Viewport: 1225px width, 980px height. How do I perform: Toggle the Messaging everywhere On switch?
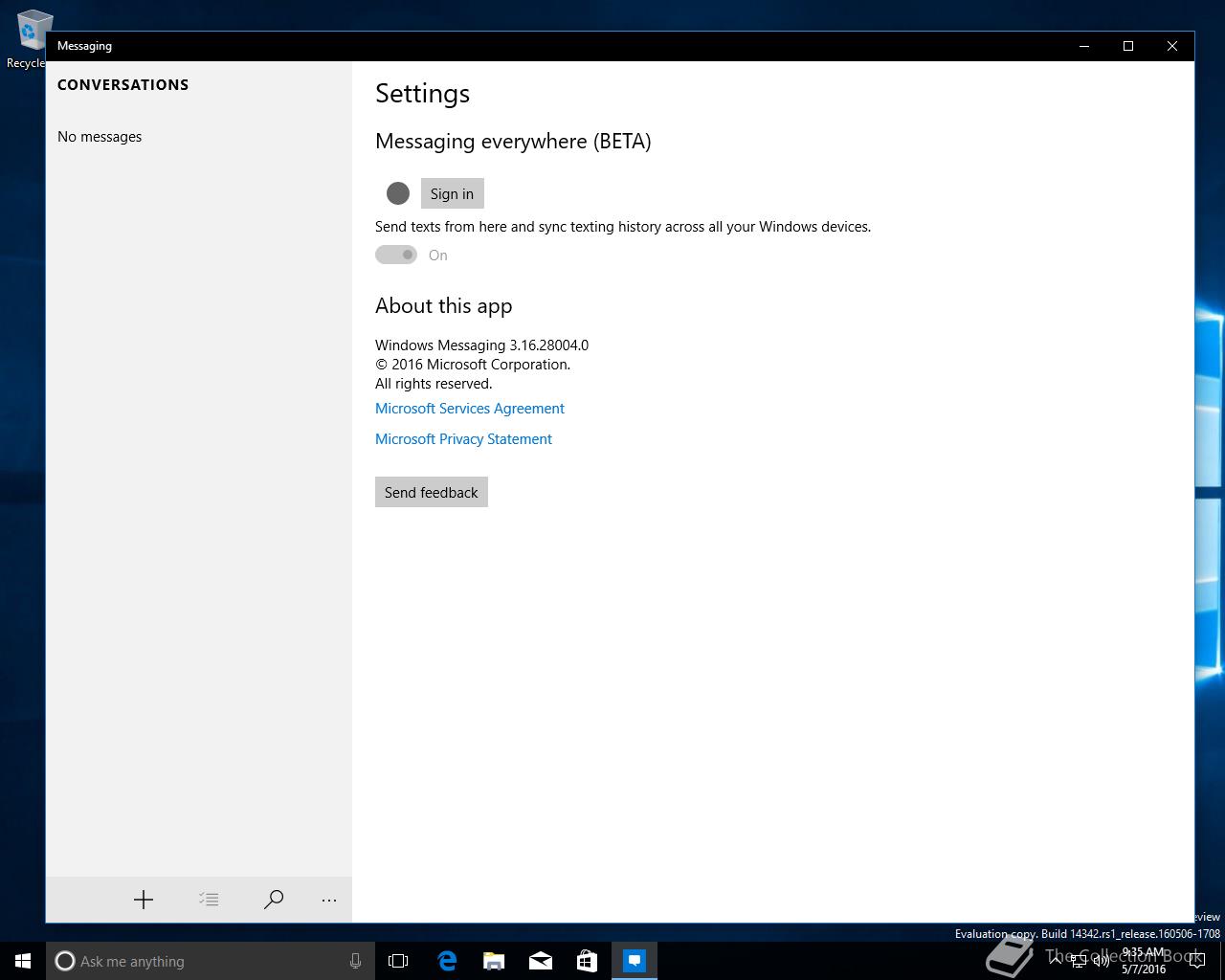pos(396,255)
